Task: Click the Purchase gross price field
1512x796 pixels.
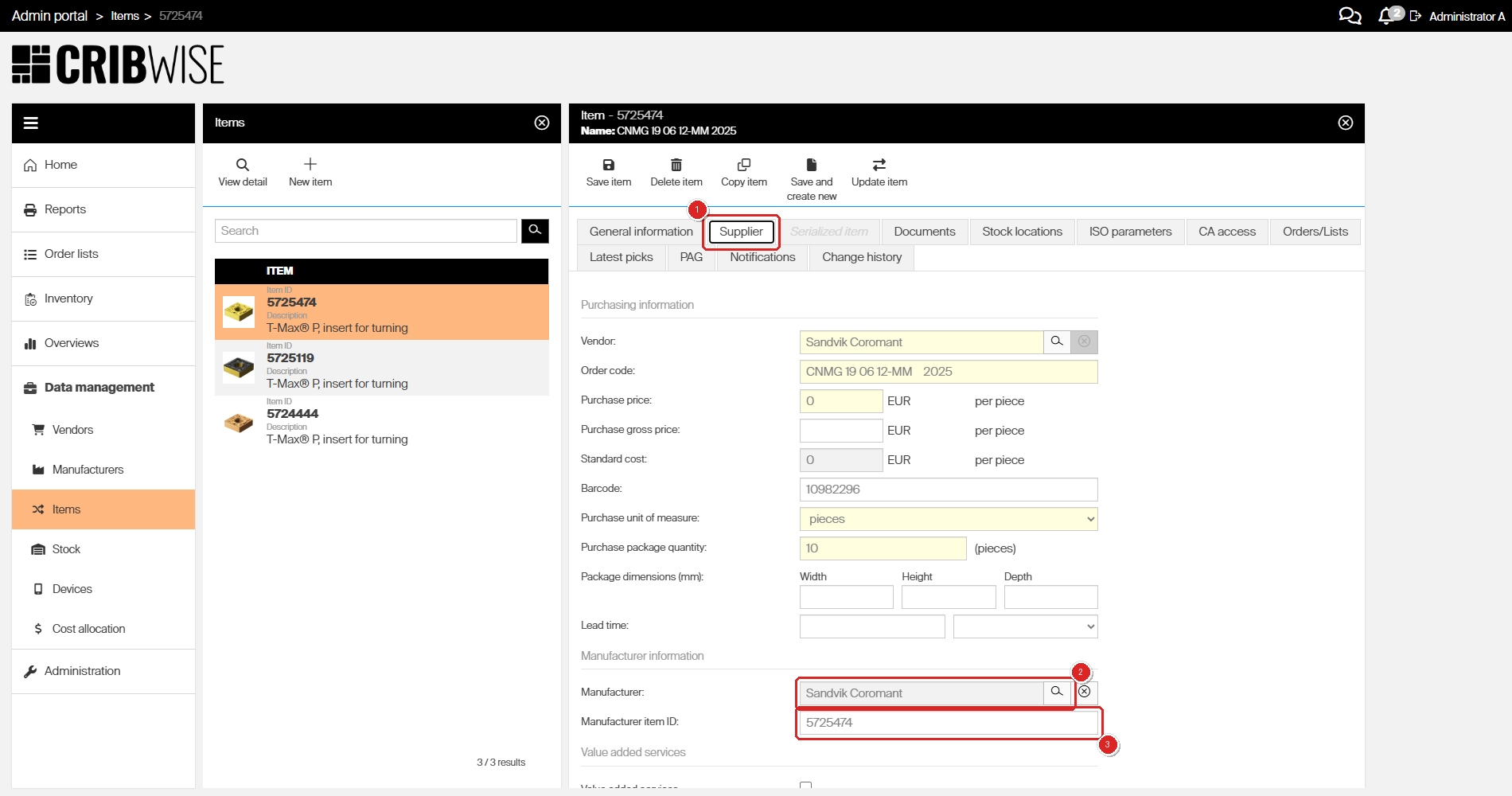Action: pyautogui.click(x=841, y=431)
